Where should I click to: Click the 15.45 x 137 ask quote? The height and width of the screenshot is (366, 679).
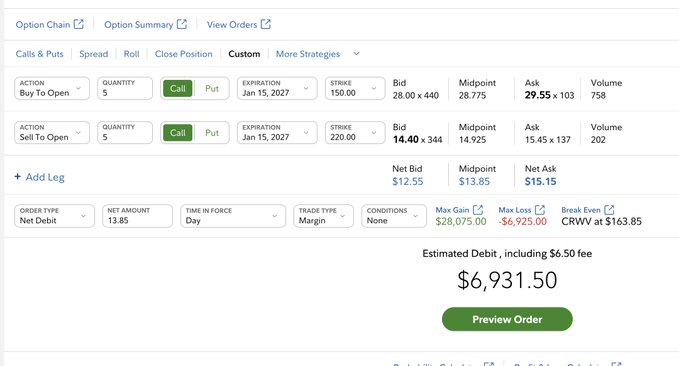(x=547, y=139)
